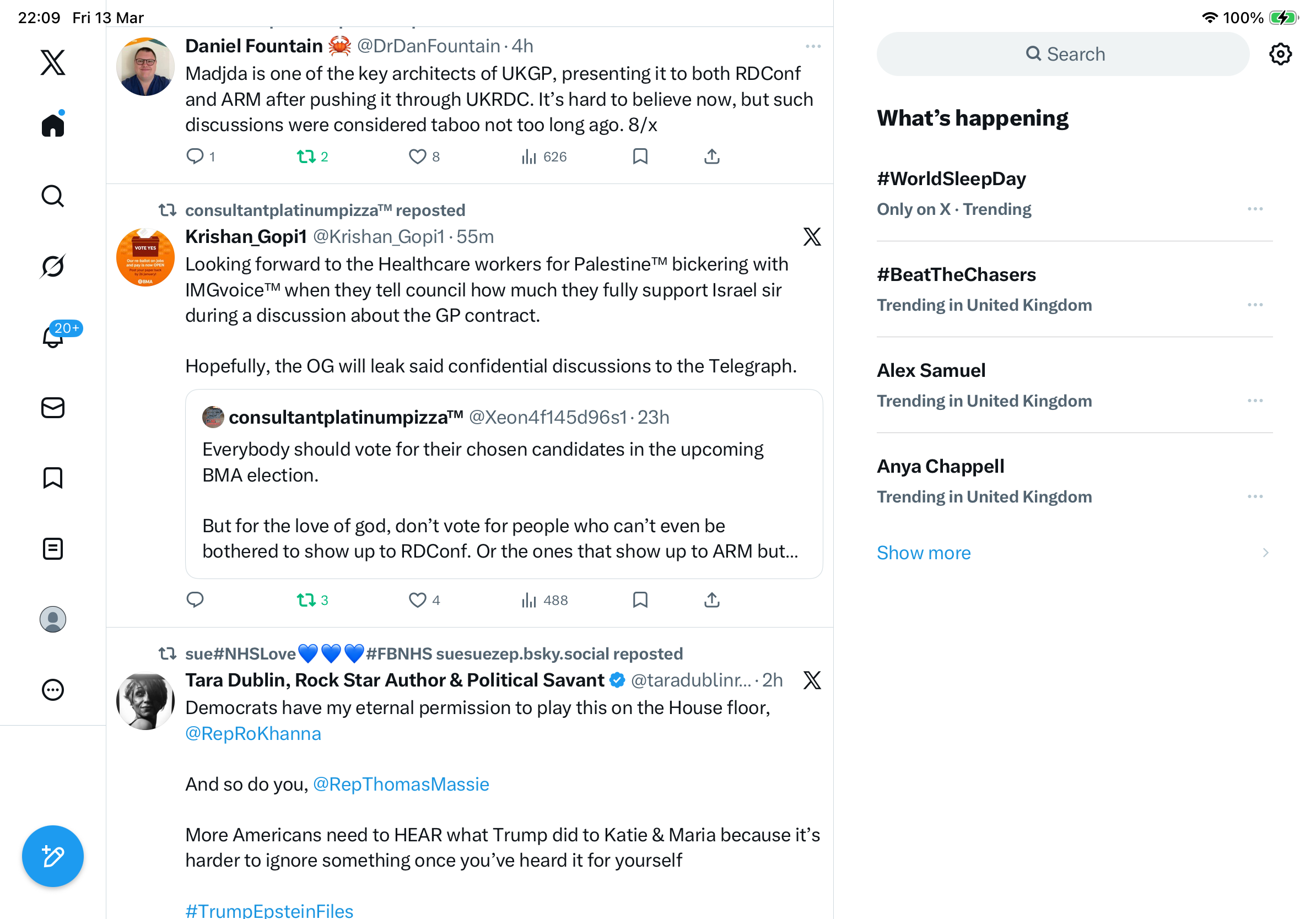
Task: Open options for #WorldSleepDay trend
Action: click(x=1255, y=209)
